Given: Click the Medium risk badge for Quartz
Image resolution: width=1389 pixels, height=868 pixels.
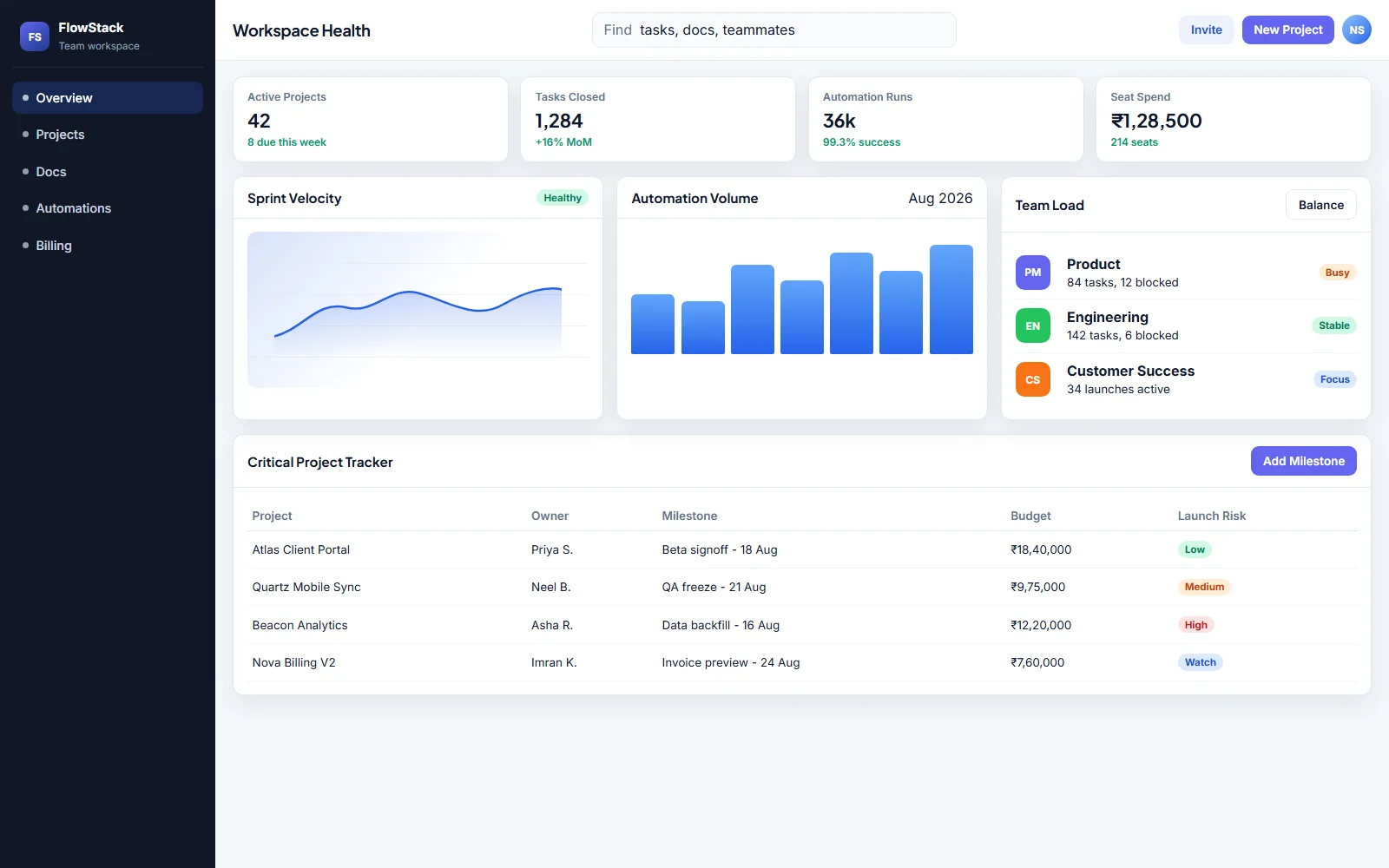Looking at the screenshot, I should pos(1204,587).
